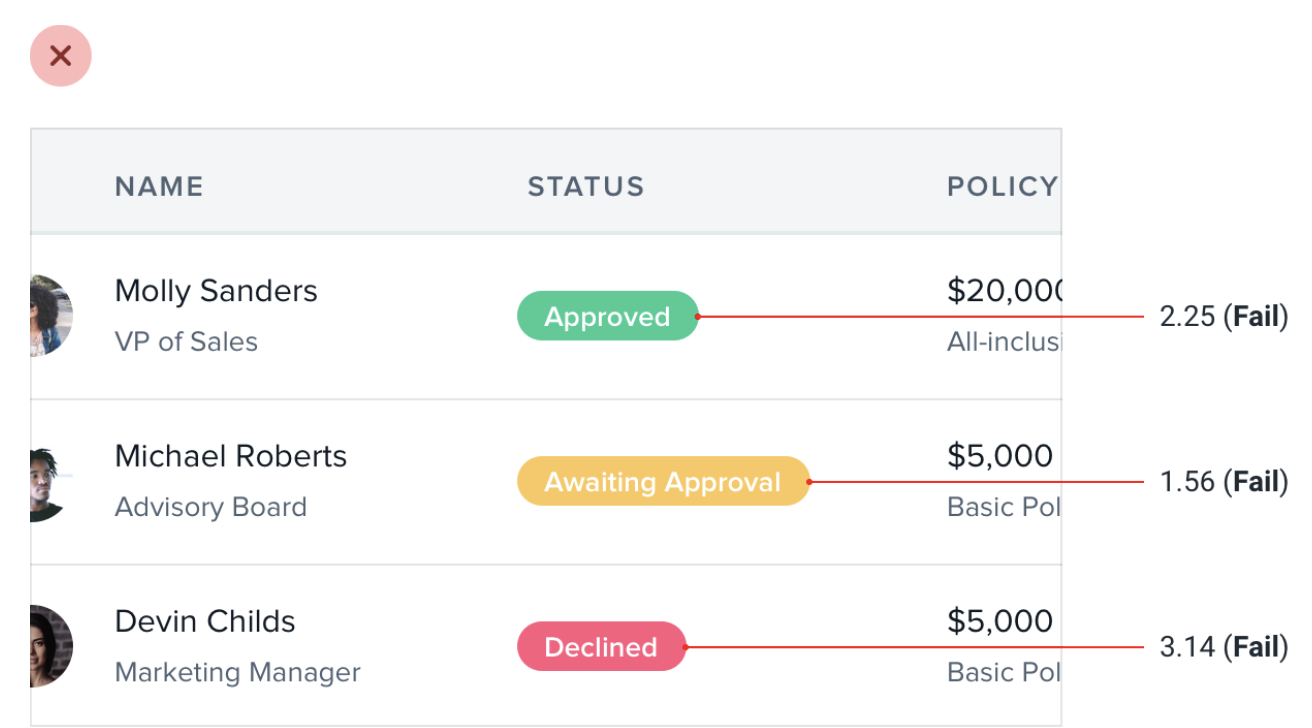Click Molly Sanders' avatar photo

click(52, 316)
